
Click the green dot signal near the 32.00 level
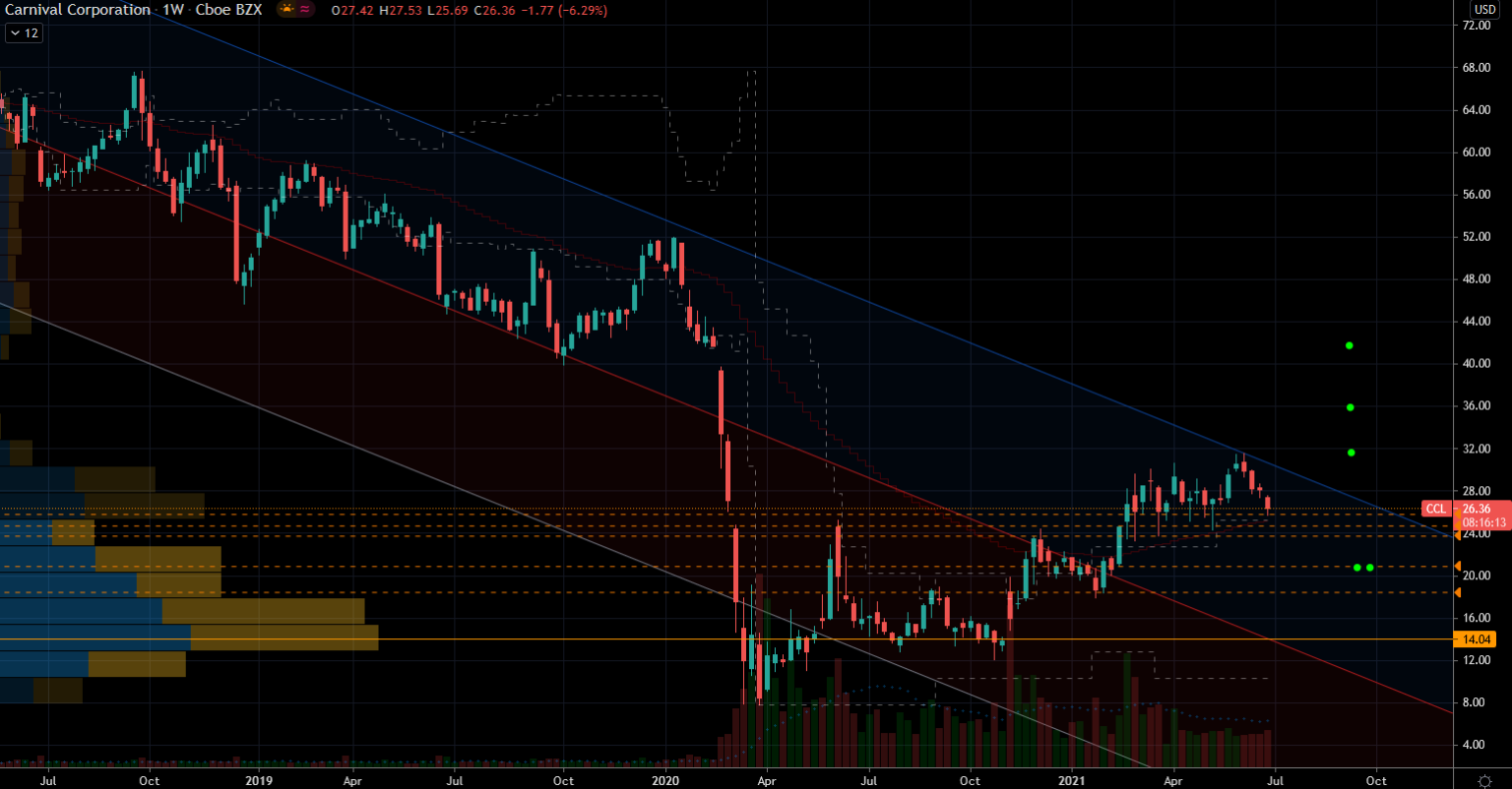(1350, 453)
